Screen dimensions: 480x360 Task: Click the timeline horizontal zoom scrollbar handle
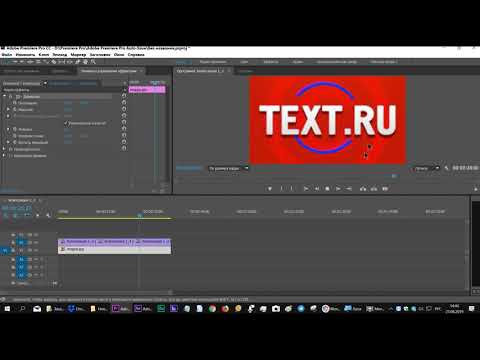click(170, 292)
